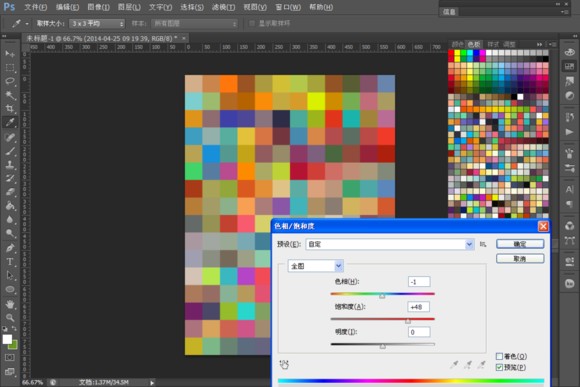Open the 编辑(E) menu
Screen dimensions: 580x387
coord(67,7)
